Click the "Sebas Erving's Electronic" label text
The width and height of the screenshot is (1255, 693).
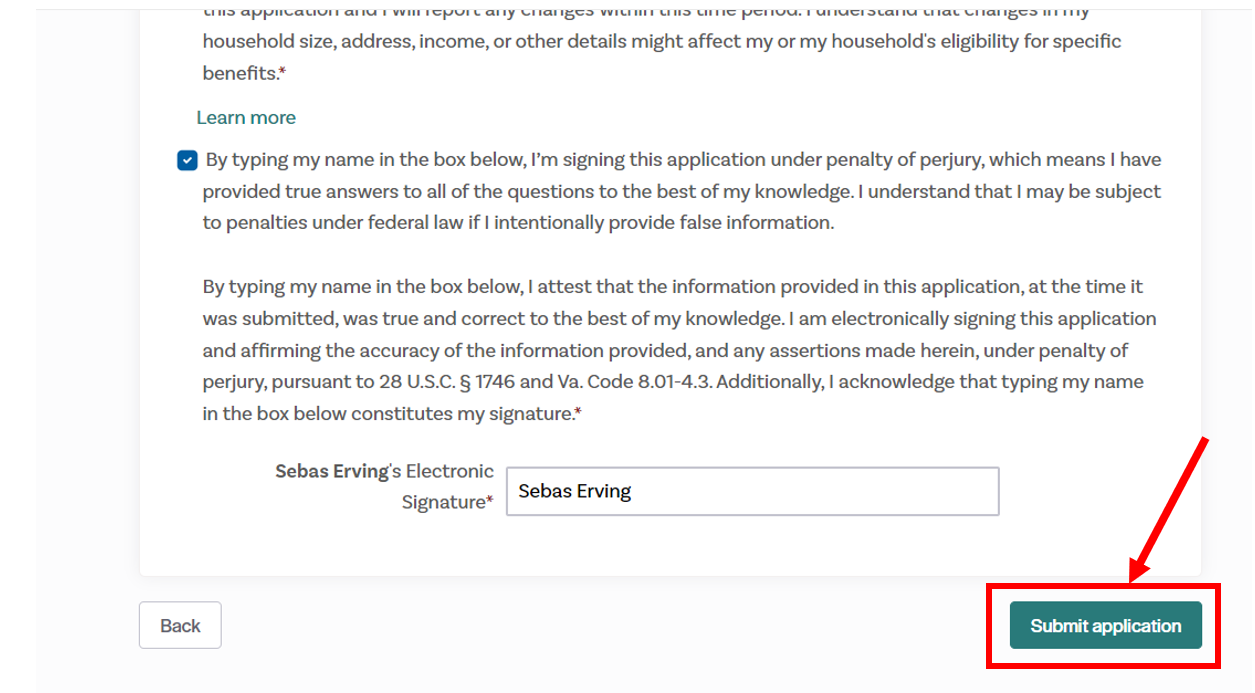(x=385, y=471)
